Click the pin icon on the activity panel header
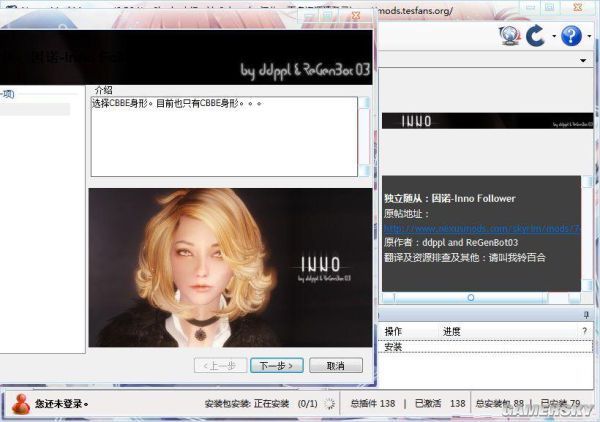This screenshot has height=422, width=600. coord(586,314)
